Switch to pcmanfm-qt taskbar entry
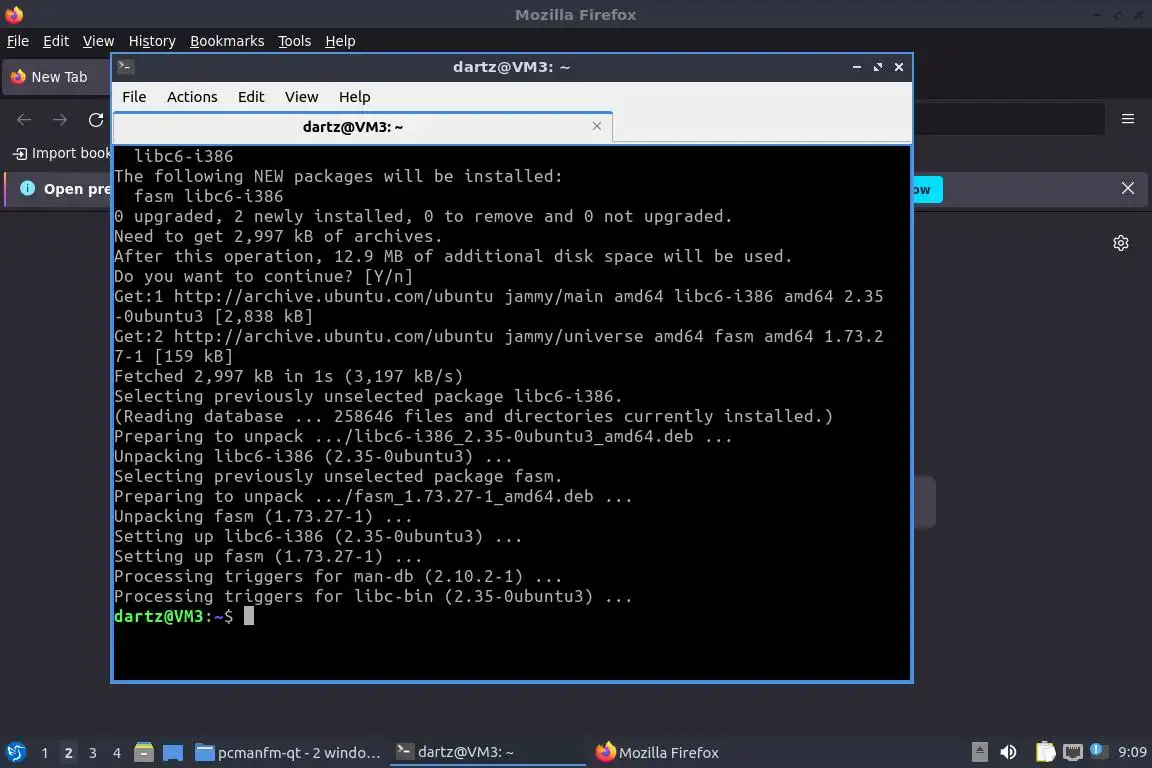 pos(289,753)
